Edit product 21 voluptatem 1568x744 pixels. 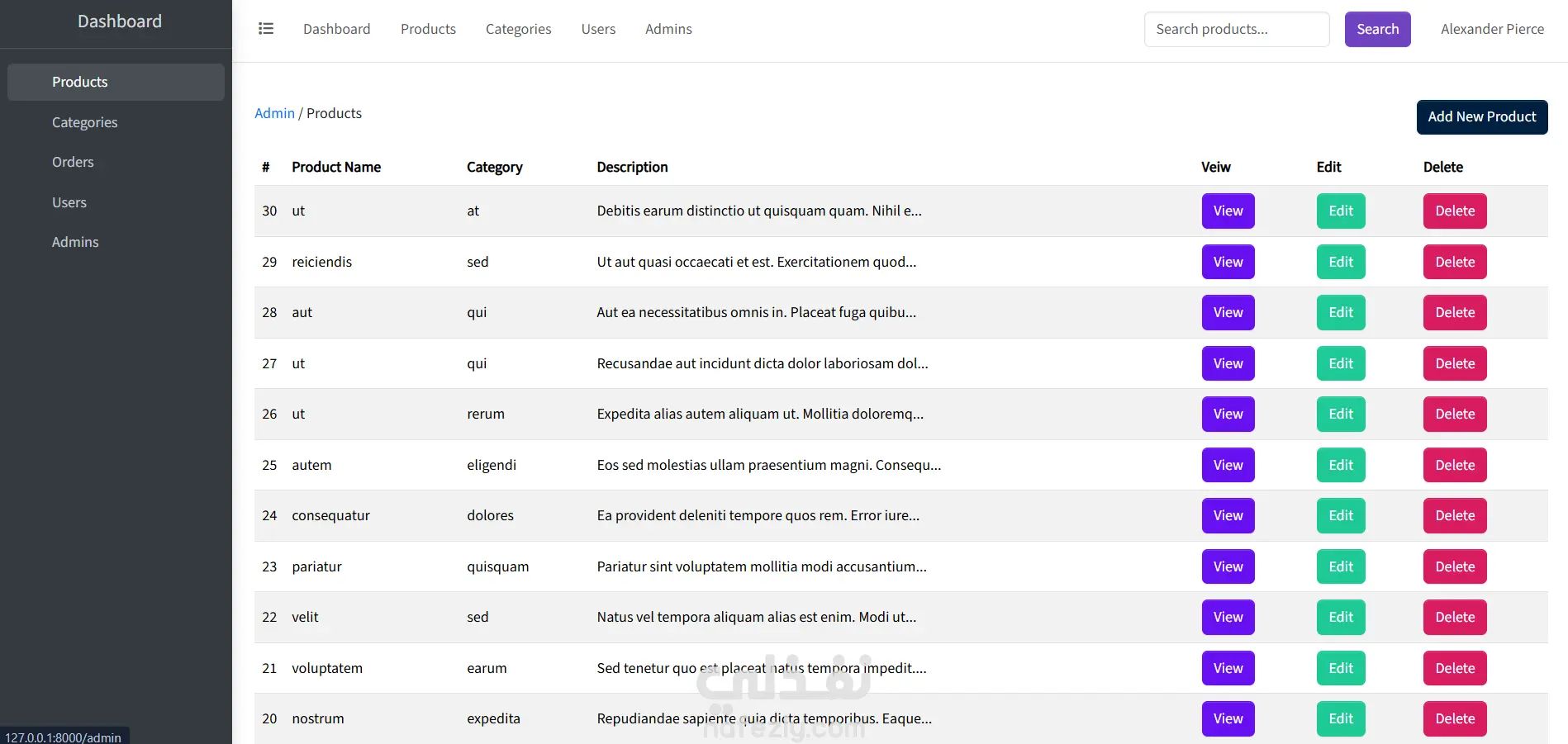coord(1341,668)
